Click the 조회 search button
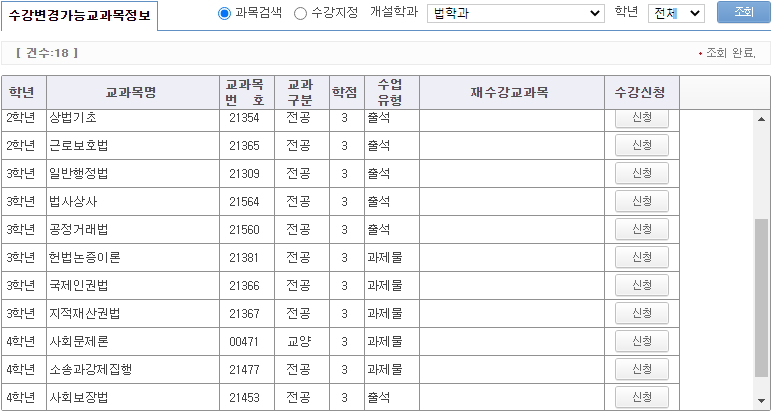772x413 pixels. click(743, 12)
